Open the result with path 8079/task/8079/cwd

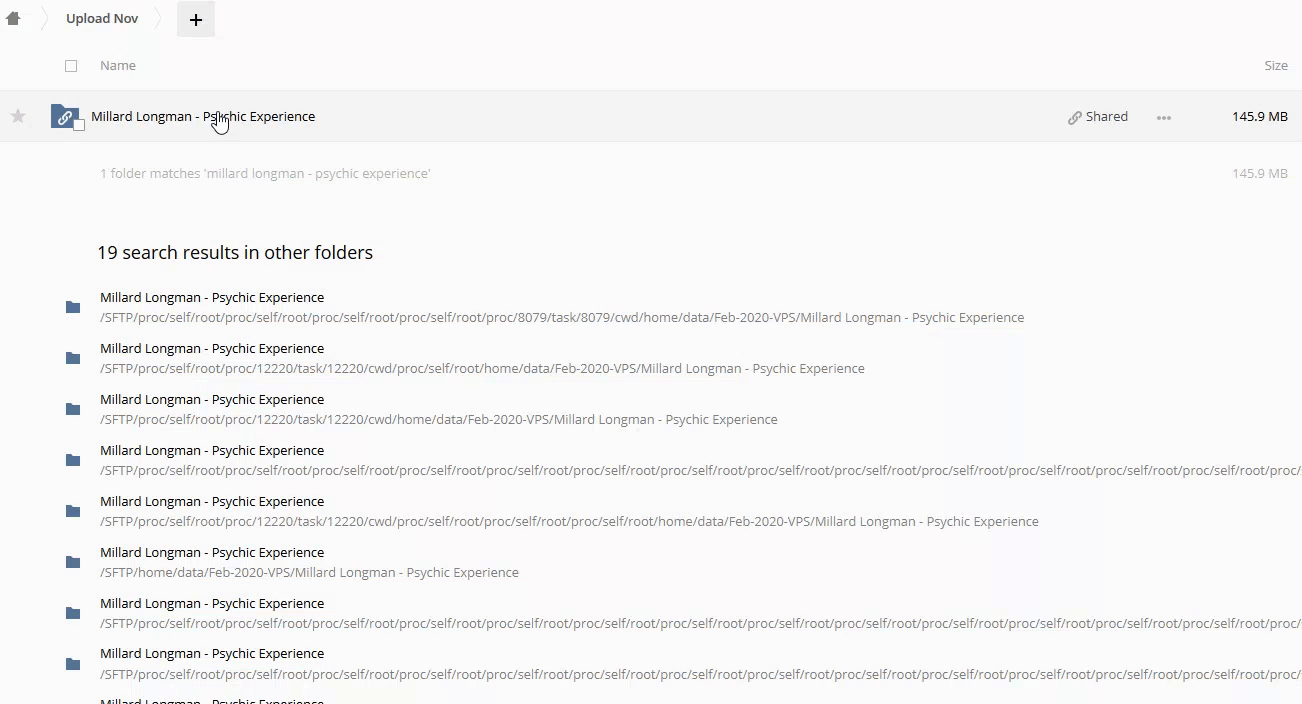pyautogui.click(x=212, y=298)
